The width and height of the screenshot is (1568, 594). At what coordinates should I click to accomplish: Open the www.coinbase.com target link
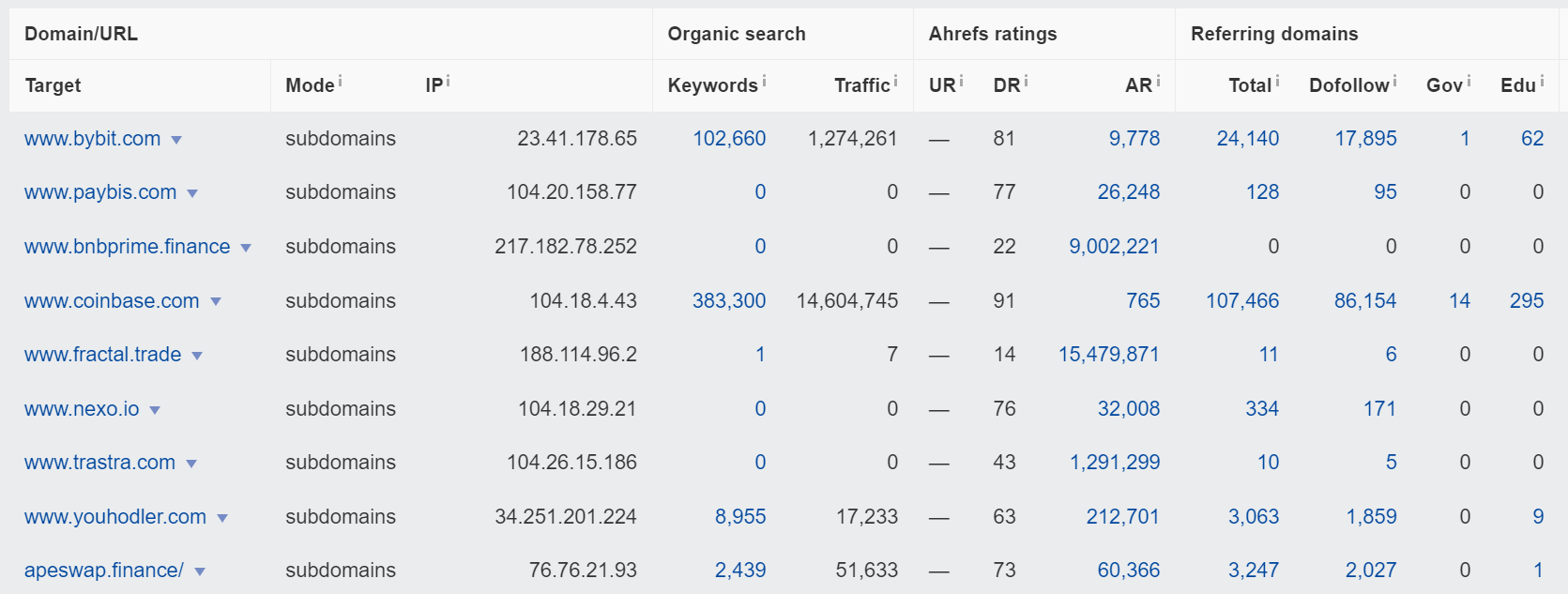(112, 301)
